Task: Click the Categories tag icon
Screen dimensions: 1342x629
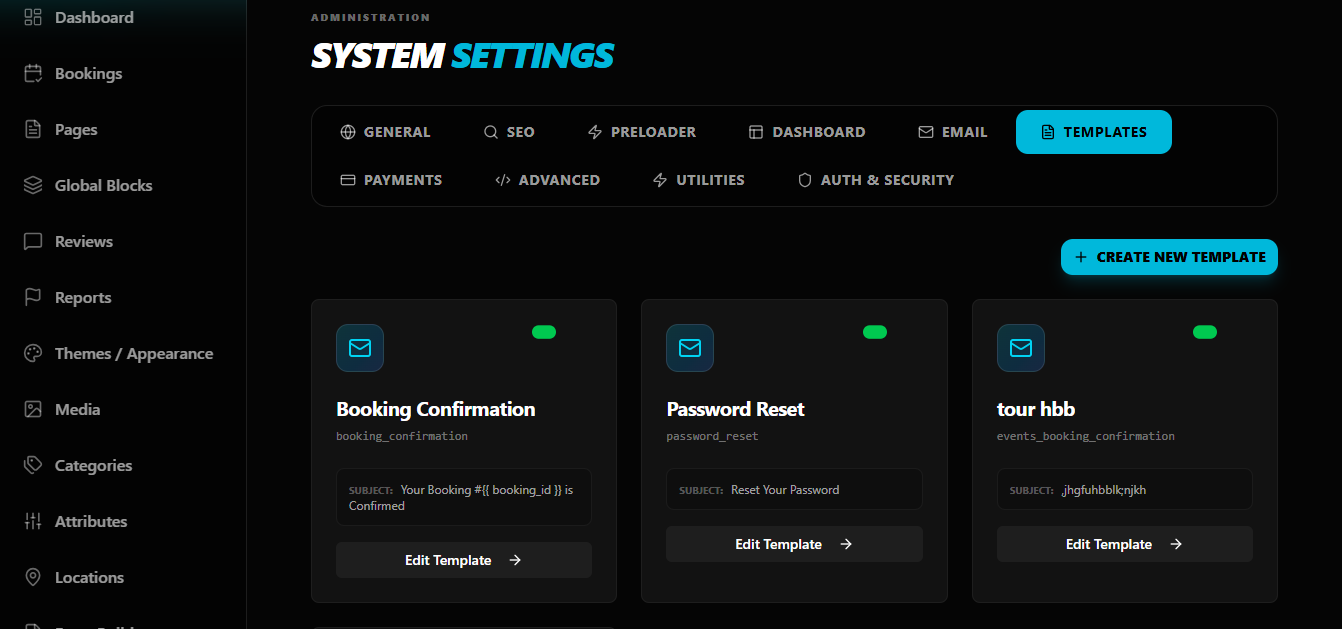Action: tap(33, 465)
